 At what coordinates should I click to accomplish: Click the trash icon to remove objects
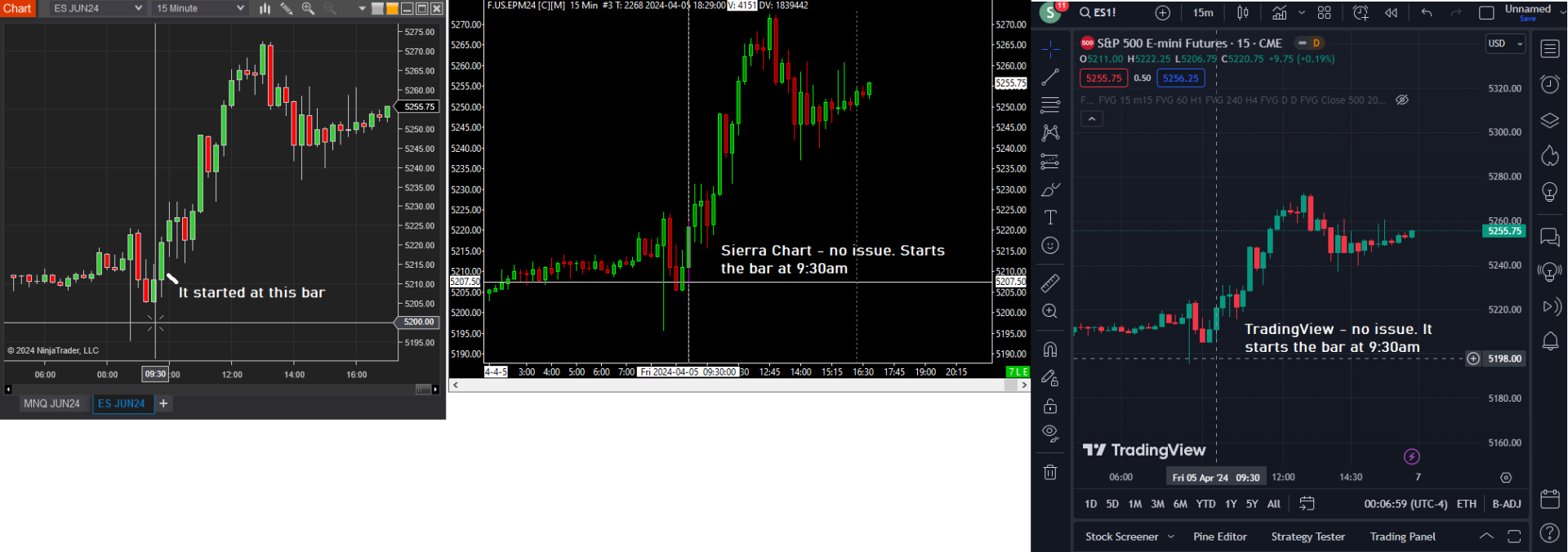coord(1050,472)
